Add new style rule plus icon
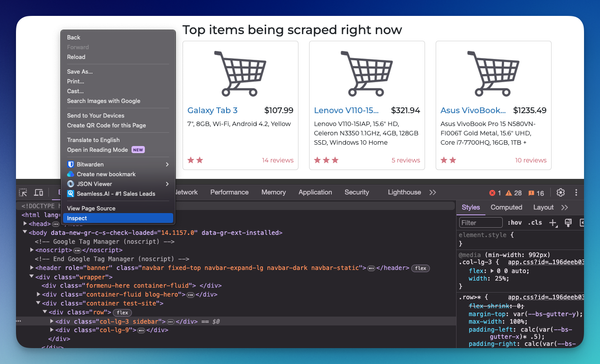This screenshot has height=364, width=600. pos(553,223)
